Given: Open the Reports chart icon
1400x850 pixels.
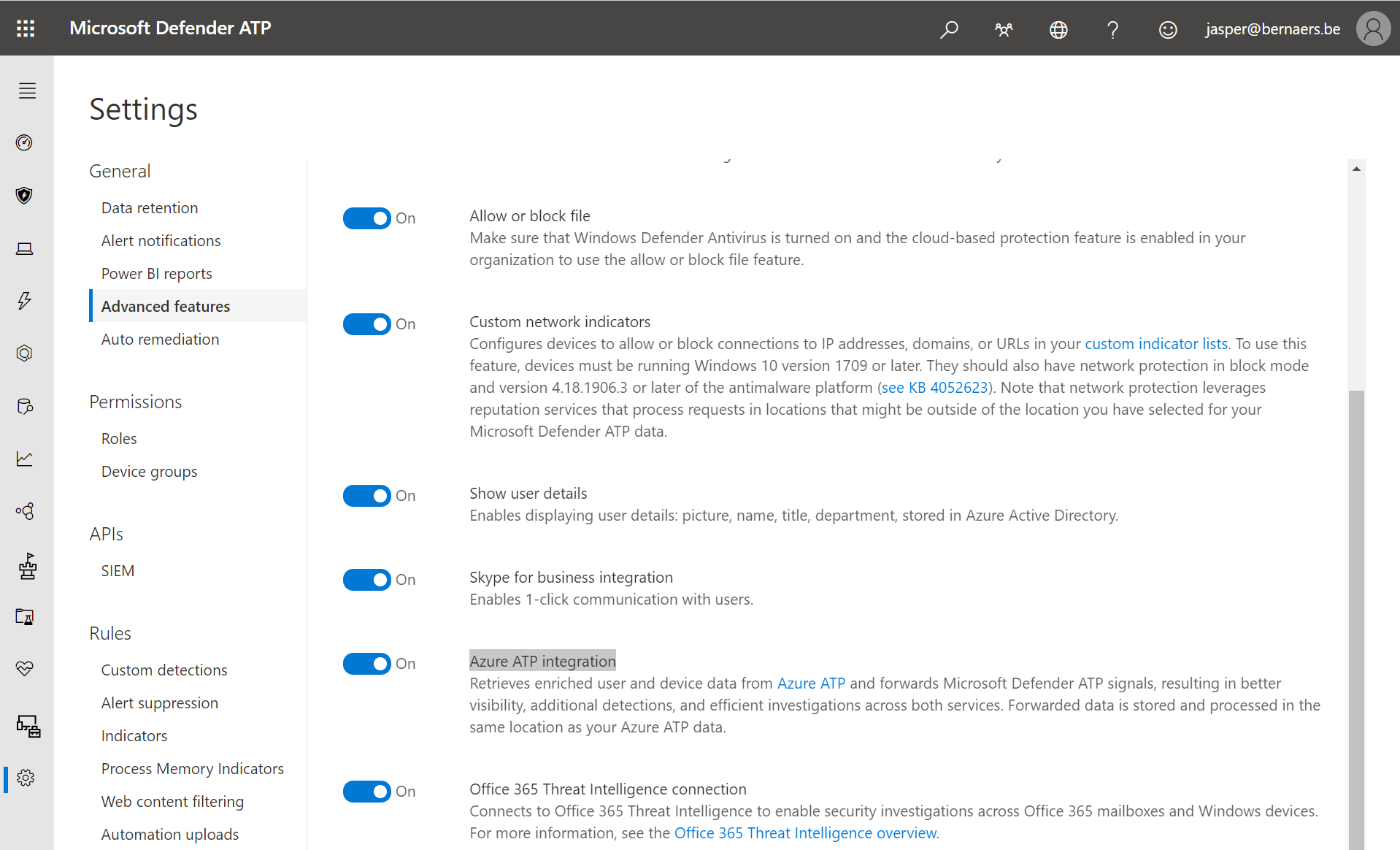Looking at the screenshot, I should point(24,459).
